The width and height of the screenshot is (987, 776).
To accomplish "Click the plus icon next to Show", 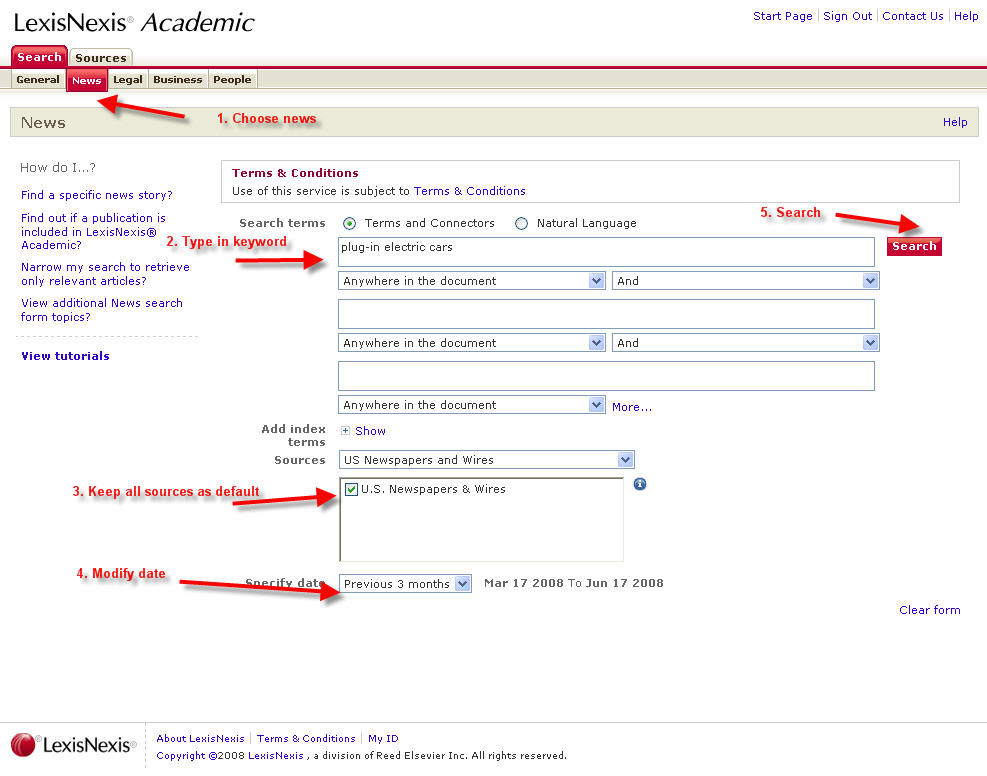I will pos(345,431).
